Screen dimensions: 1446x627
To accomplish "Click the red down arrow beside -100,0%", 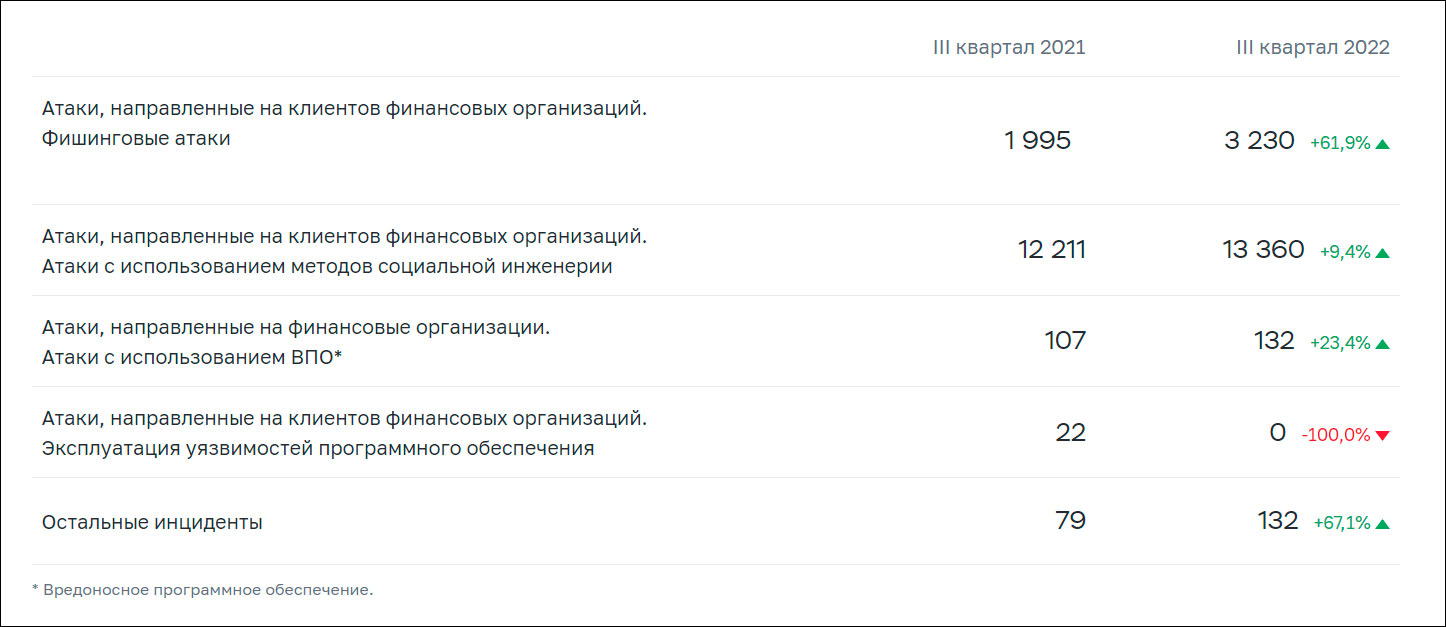I will tap(1382, 435).
